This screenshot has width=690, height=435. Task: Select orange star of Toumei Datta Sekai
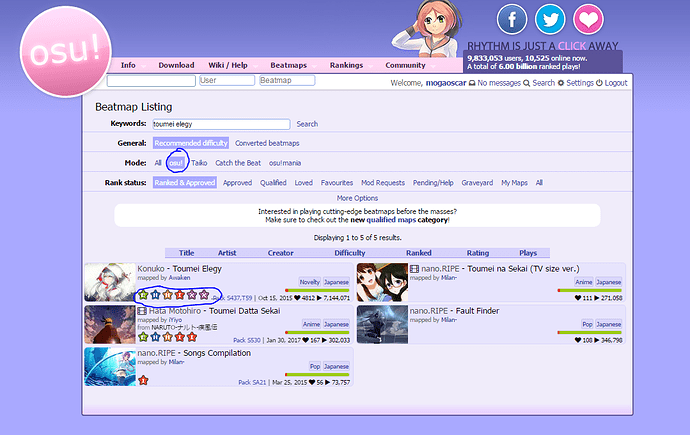click(167, 337)
